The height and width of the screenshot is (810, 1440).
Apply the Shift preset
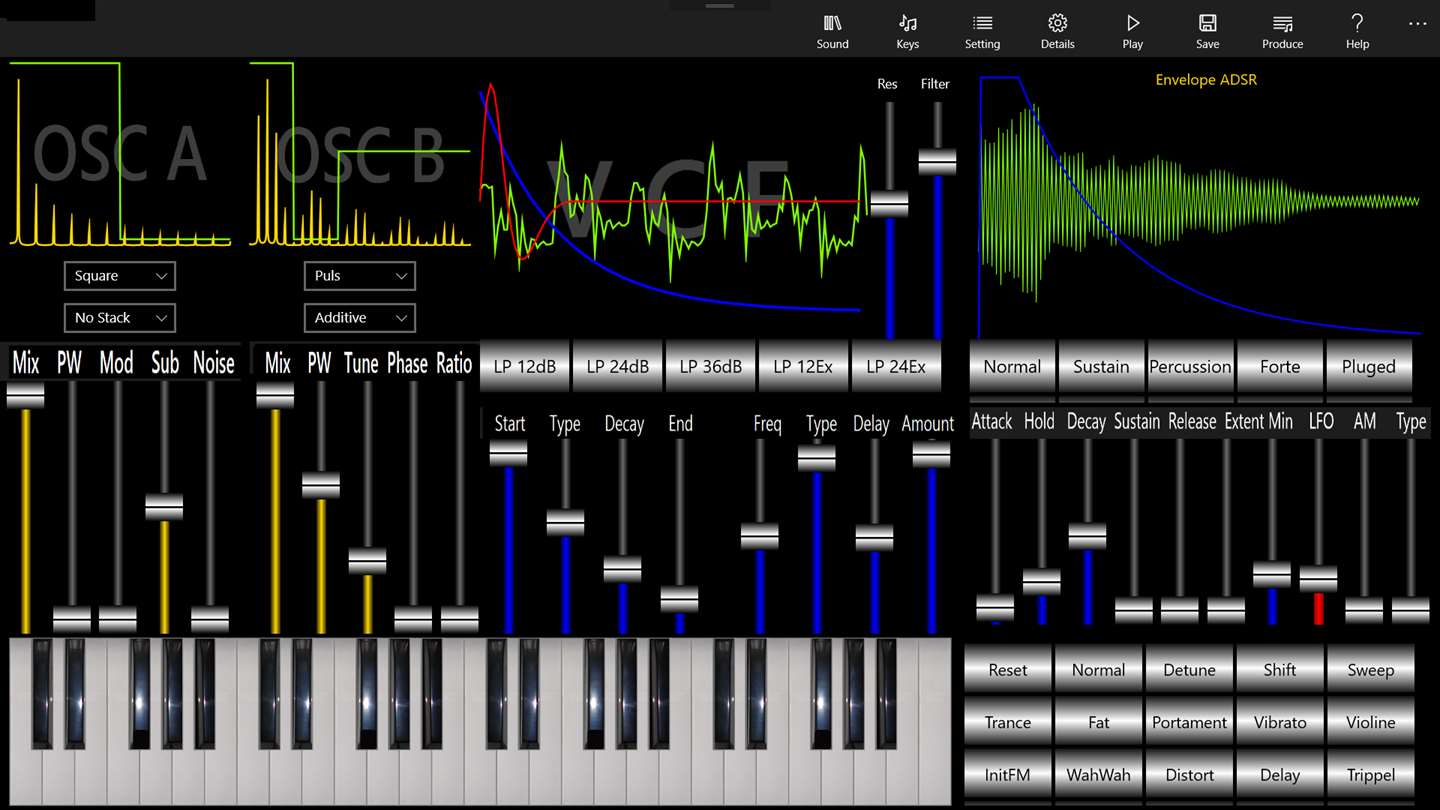click(1280, 670)
